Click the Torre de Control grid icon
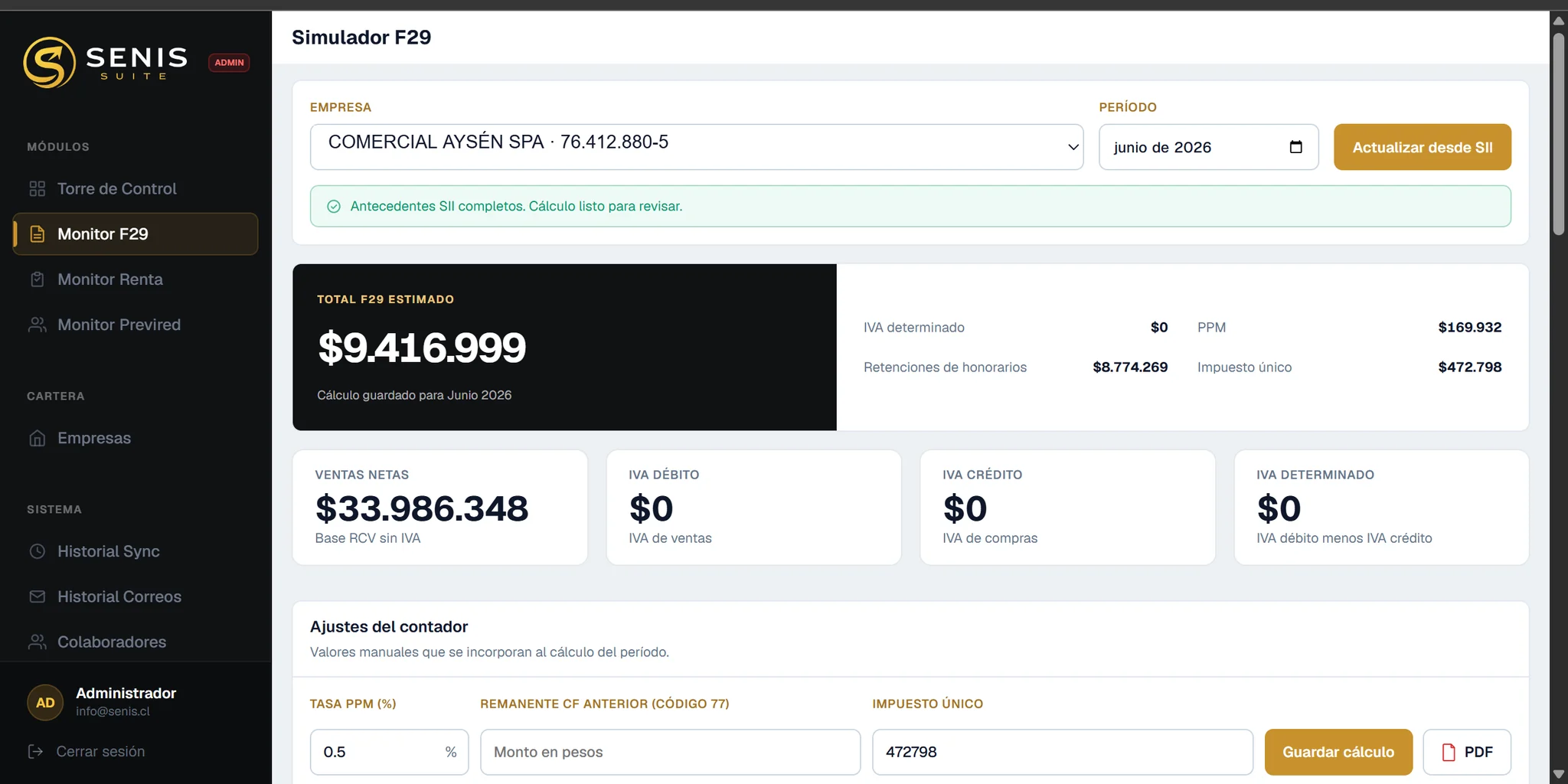Viewport: 1568px width, 784px height. point(37,188)
